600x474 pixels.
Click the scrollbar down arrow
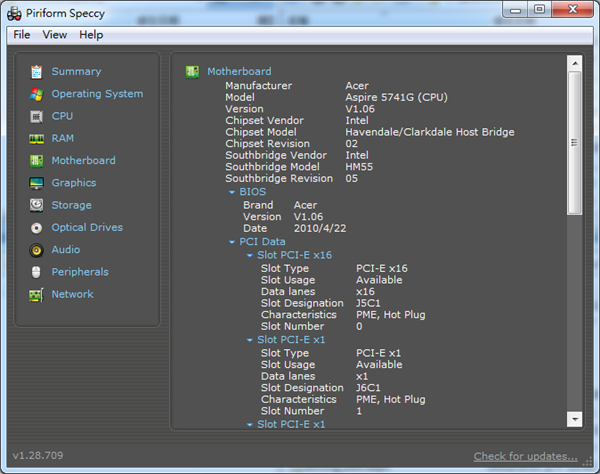(574, 419)
